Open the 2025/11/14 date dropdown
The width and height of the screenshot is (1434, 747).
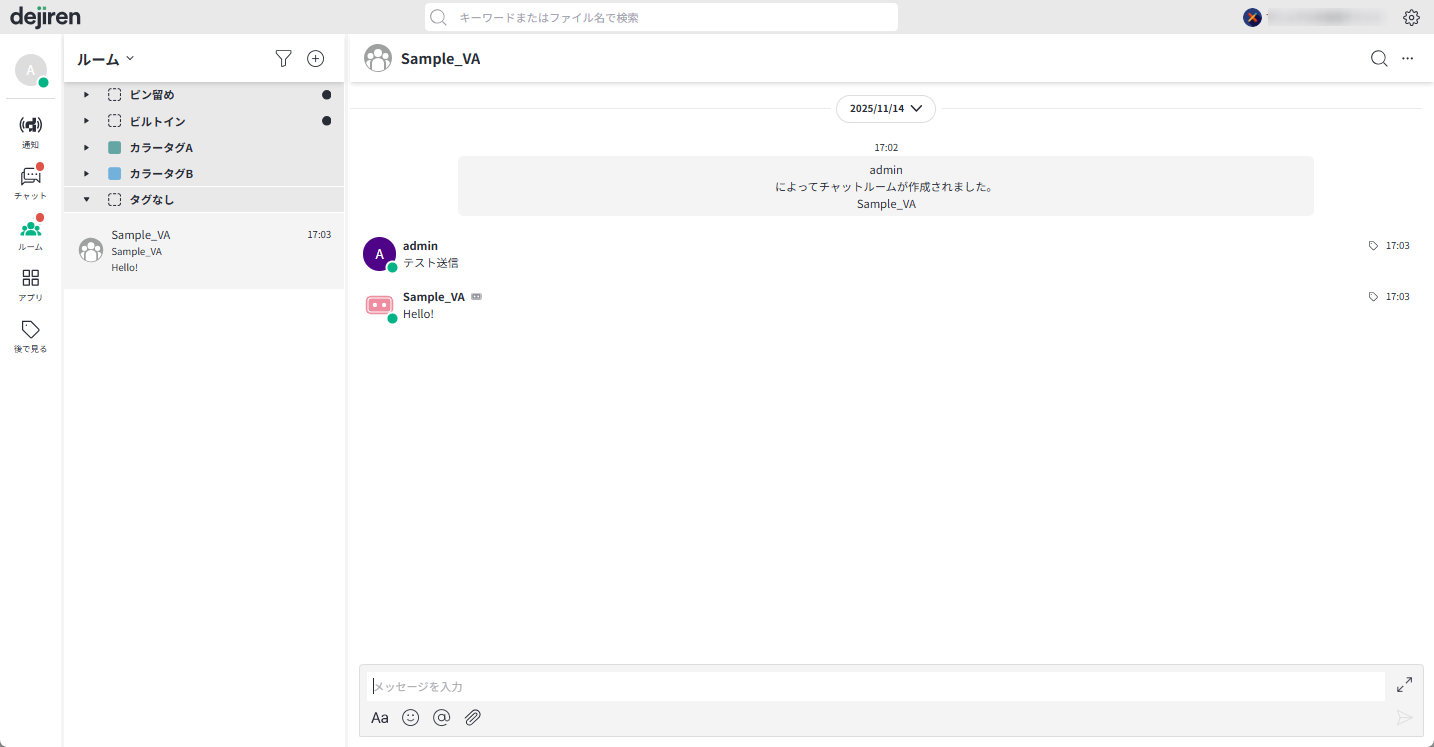coord(886,108)
